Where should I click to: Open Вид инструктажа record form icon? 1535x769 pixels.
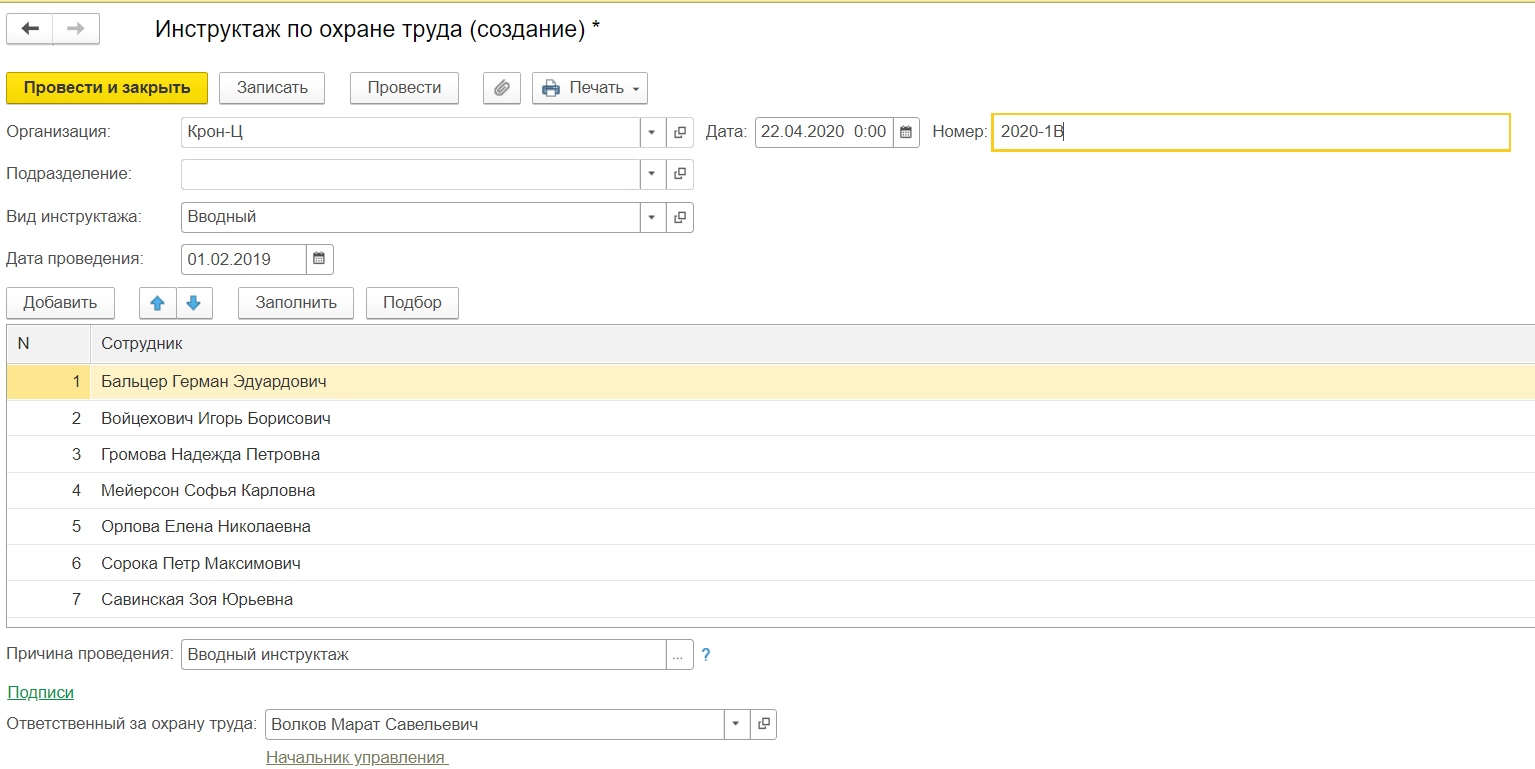680,217
